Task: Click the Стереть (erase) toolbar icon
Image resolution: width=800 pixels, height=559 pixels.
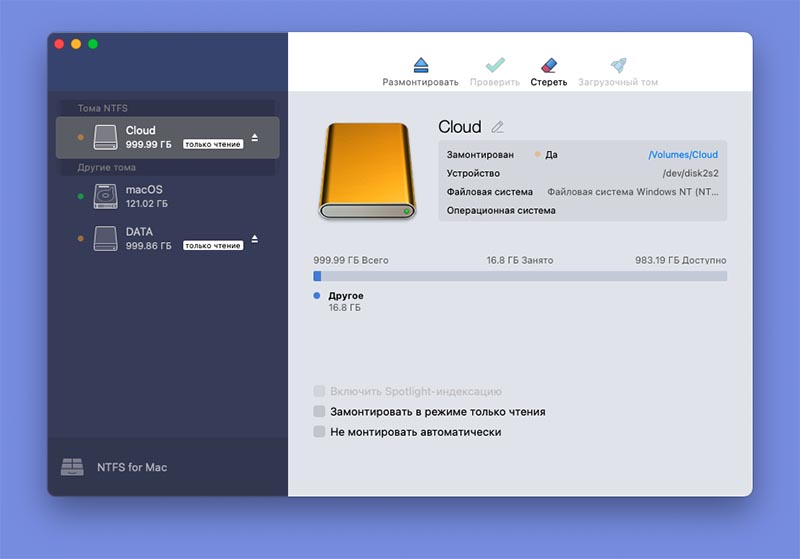Action: tap(548, 65)
